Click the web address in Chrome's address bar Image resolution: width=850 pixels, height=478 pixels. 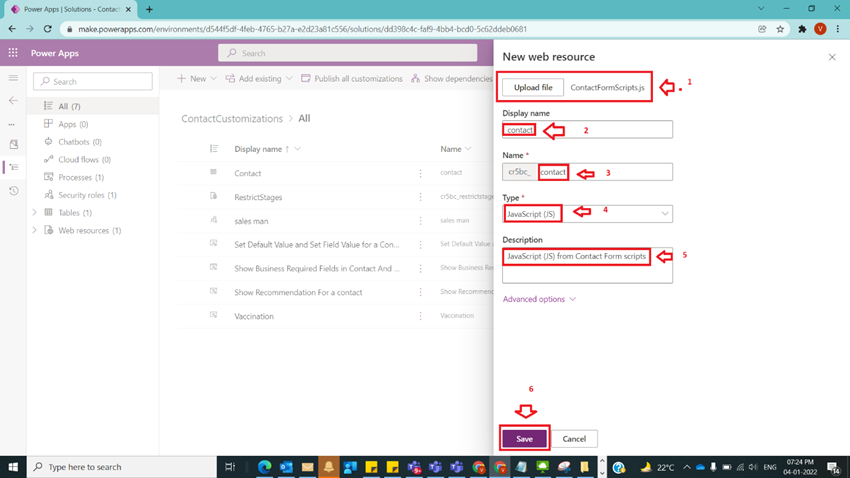pos(302,29)
